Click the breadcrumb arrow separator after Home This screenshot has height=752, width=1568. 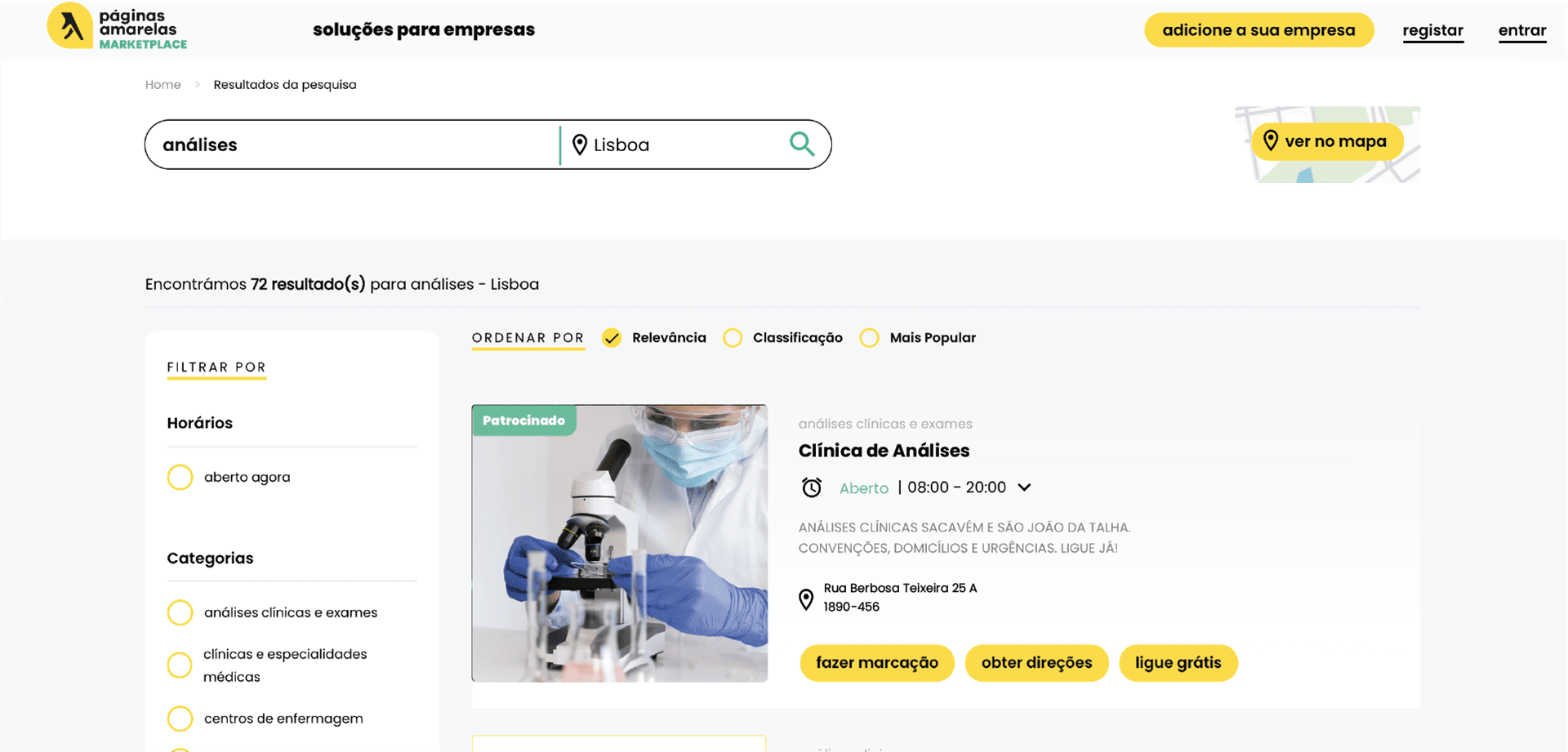tap(198, 85)
